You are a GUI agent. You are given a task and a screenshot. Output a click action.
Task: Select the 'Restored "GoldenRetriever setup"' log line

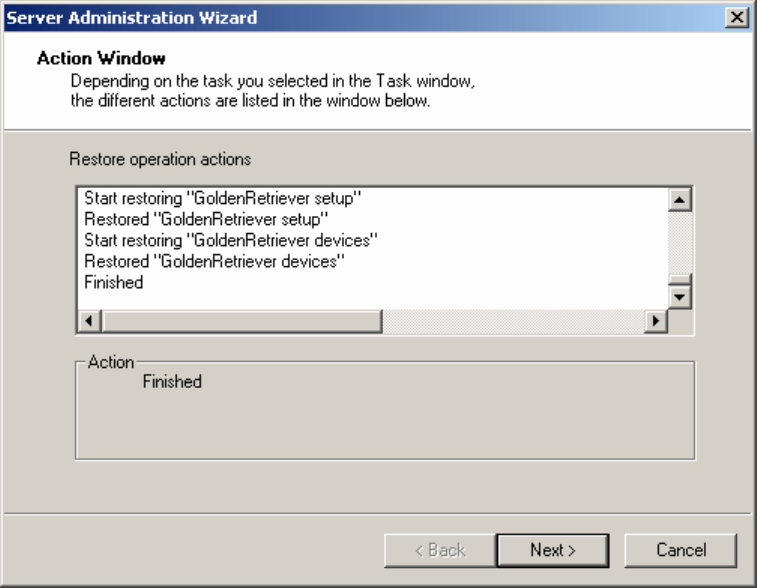pyautogui.click(x=207, y=219)
